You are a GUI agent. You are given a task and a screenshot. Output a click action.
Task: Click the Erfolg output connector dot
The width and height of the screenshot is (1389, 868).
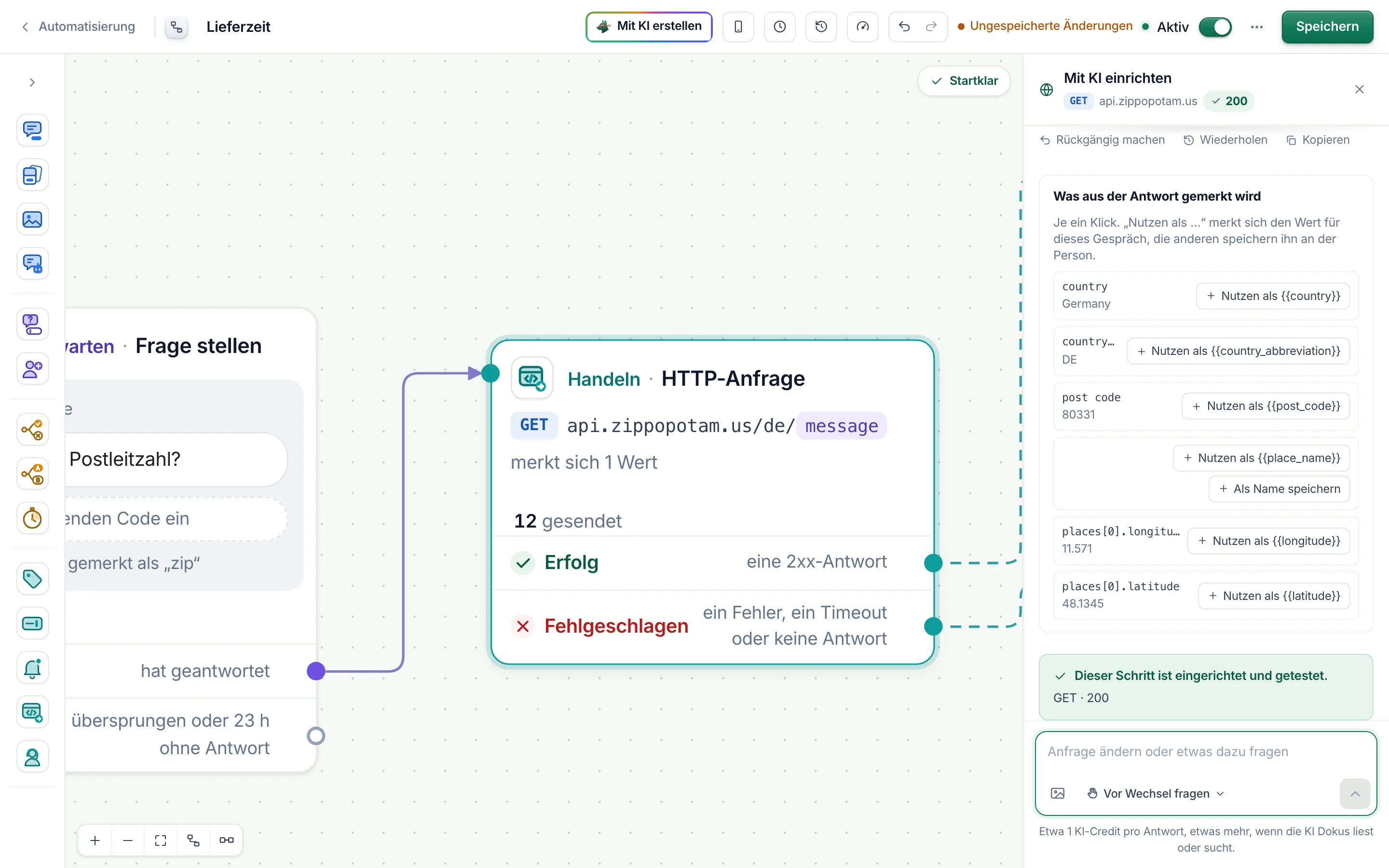click(933, 563)
